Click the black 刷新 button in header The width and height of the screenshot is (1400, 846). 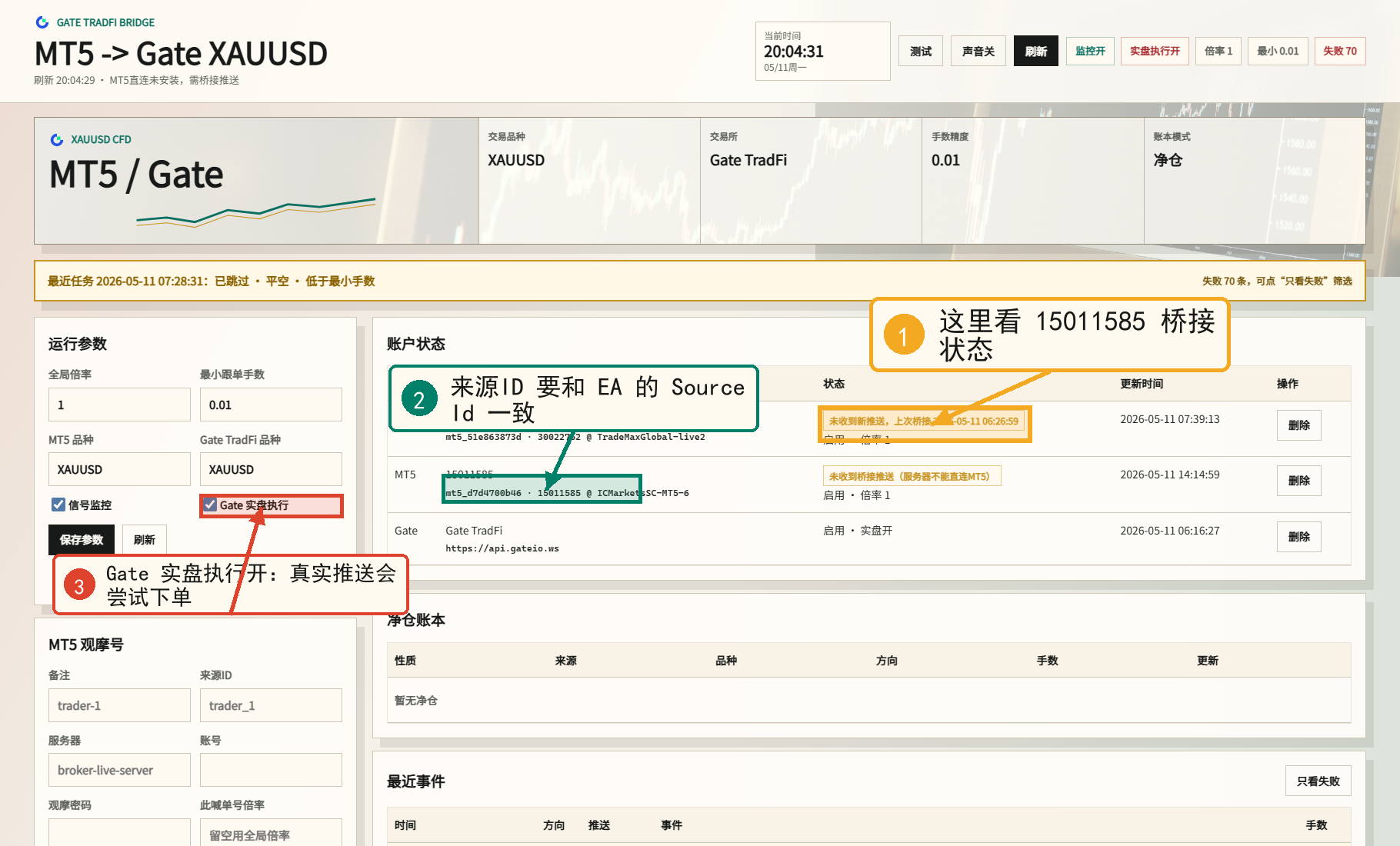pos(1036,51)
